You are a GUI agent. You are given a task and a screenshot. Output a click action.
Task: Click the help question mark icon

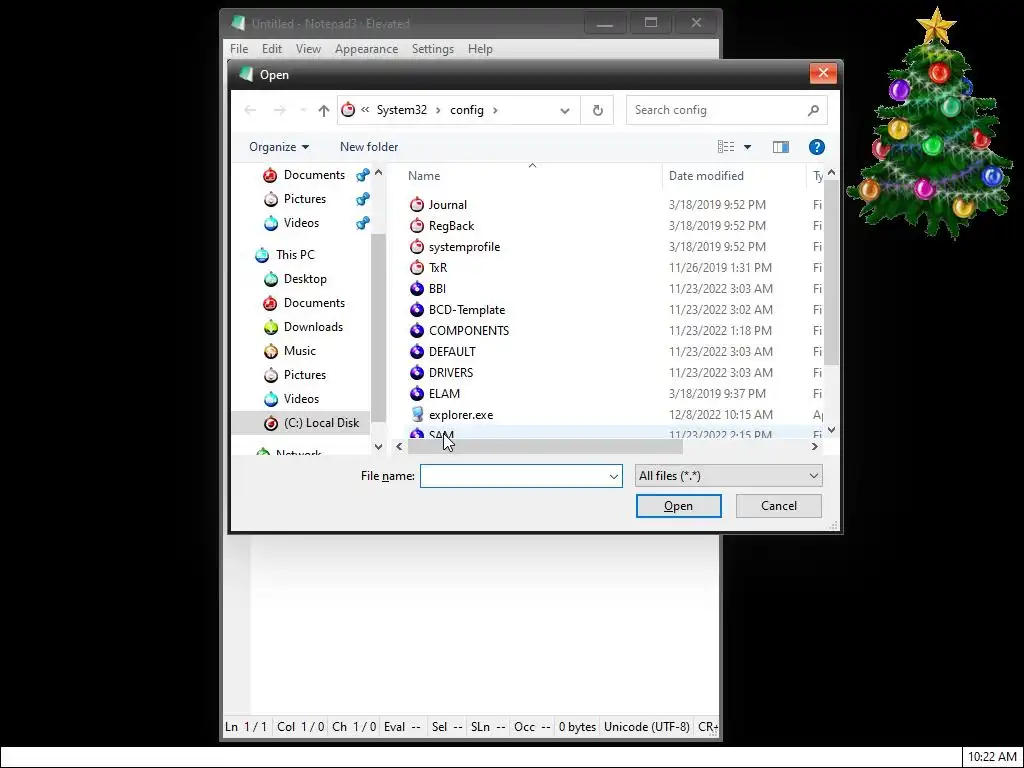[816, 147]
